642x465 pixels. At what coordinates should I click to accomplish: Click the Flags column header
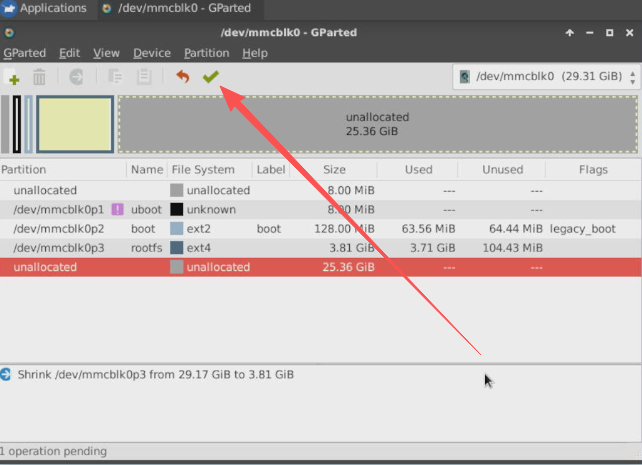tap(593, 169)
